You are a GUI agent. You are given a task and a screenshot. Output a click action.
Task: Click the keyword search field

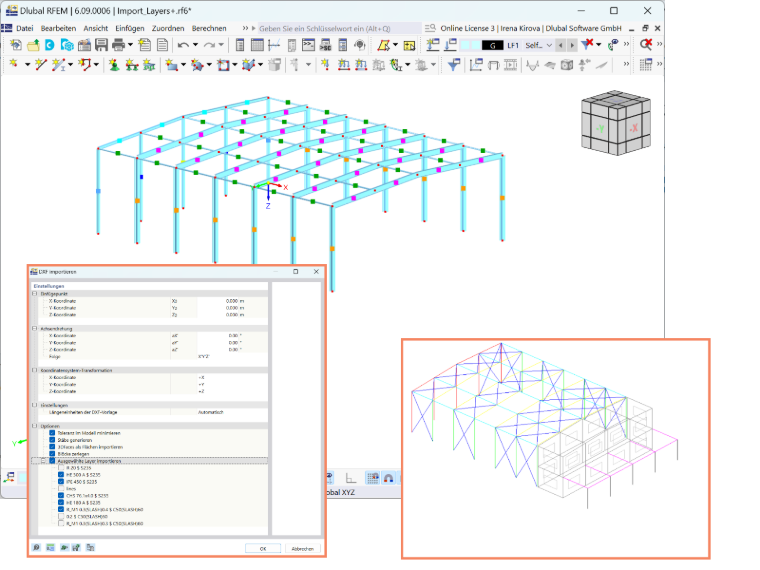(x=339, y=28)
